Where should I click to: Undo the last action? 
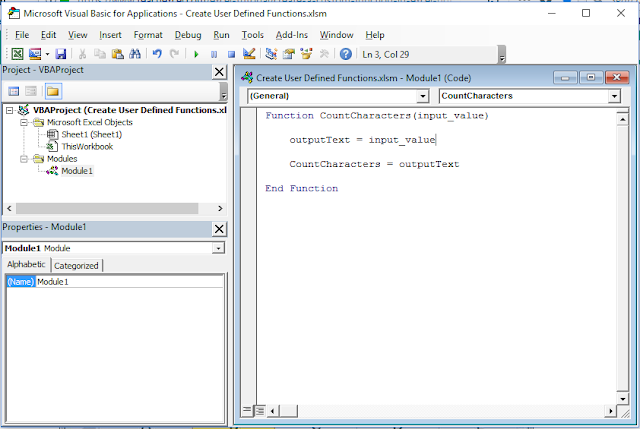pos(157,54)
